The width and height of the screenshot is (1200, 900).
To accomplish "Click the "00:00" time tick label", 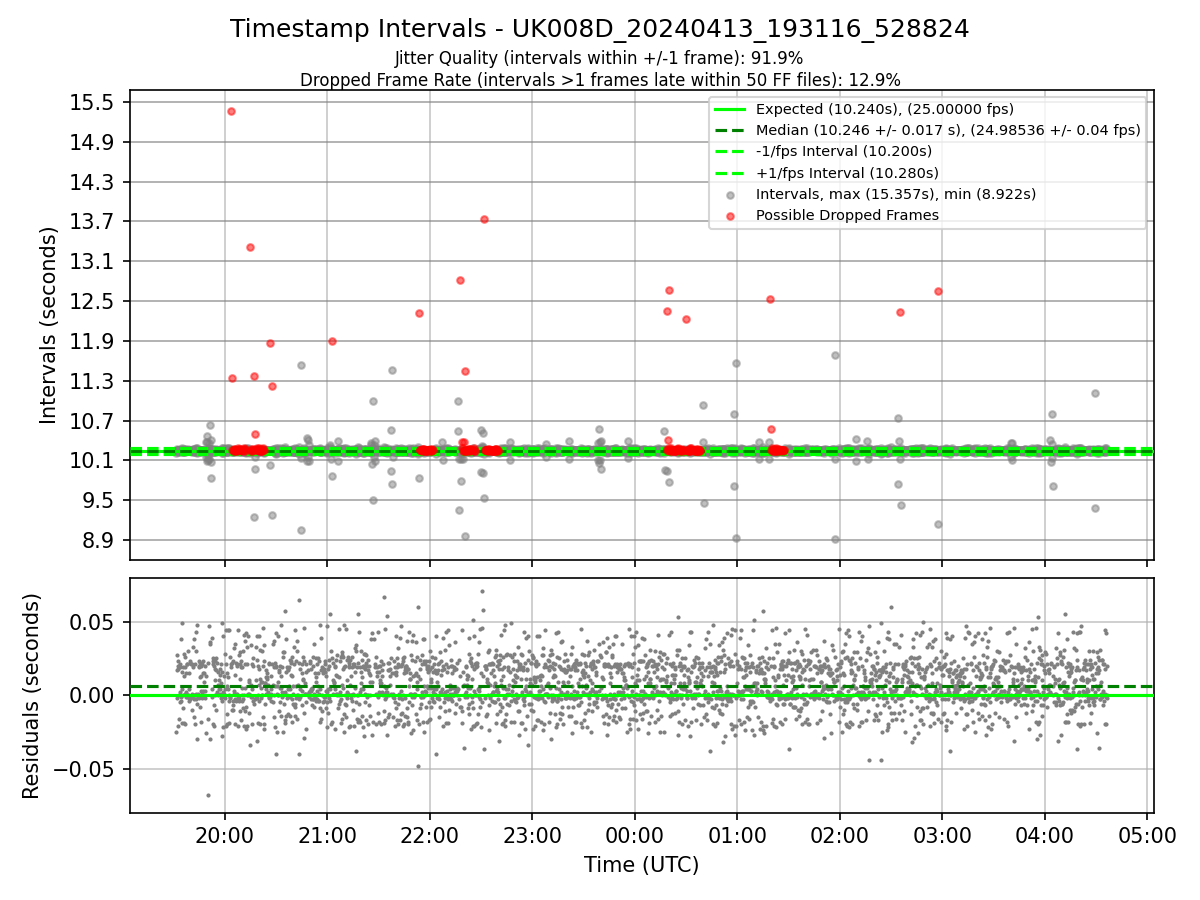I will (x=634, y=835).
